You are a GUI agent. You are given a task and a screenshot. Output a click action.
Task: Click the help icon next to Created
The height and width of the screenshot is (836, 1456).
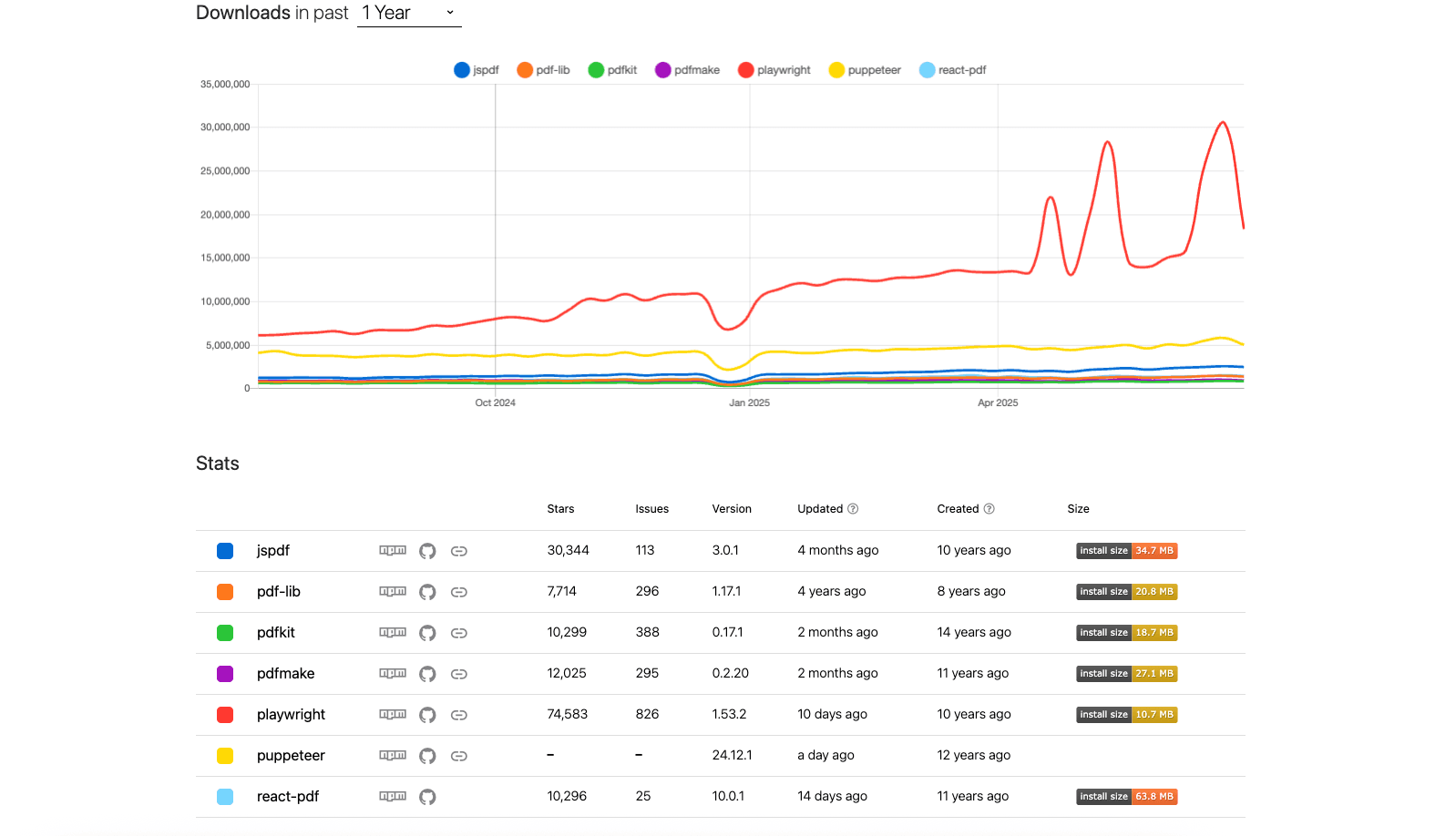[x=989, y=509]
